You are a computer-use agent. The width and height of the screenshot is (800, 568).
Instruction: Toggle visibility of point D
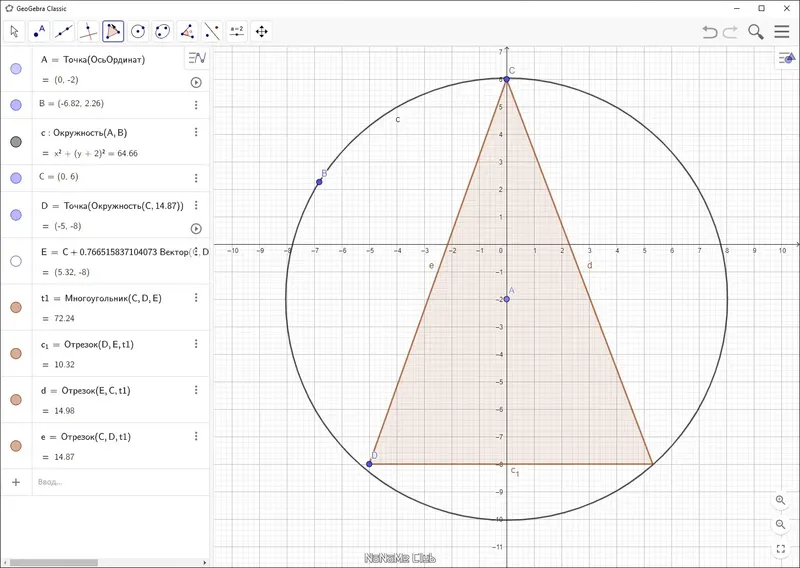(16, 215)
